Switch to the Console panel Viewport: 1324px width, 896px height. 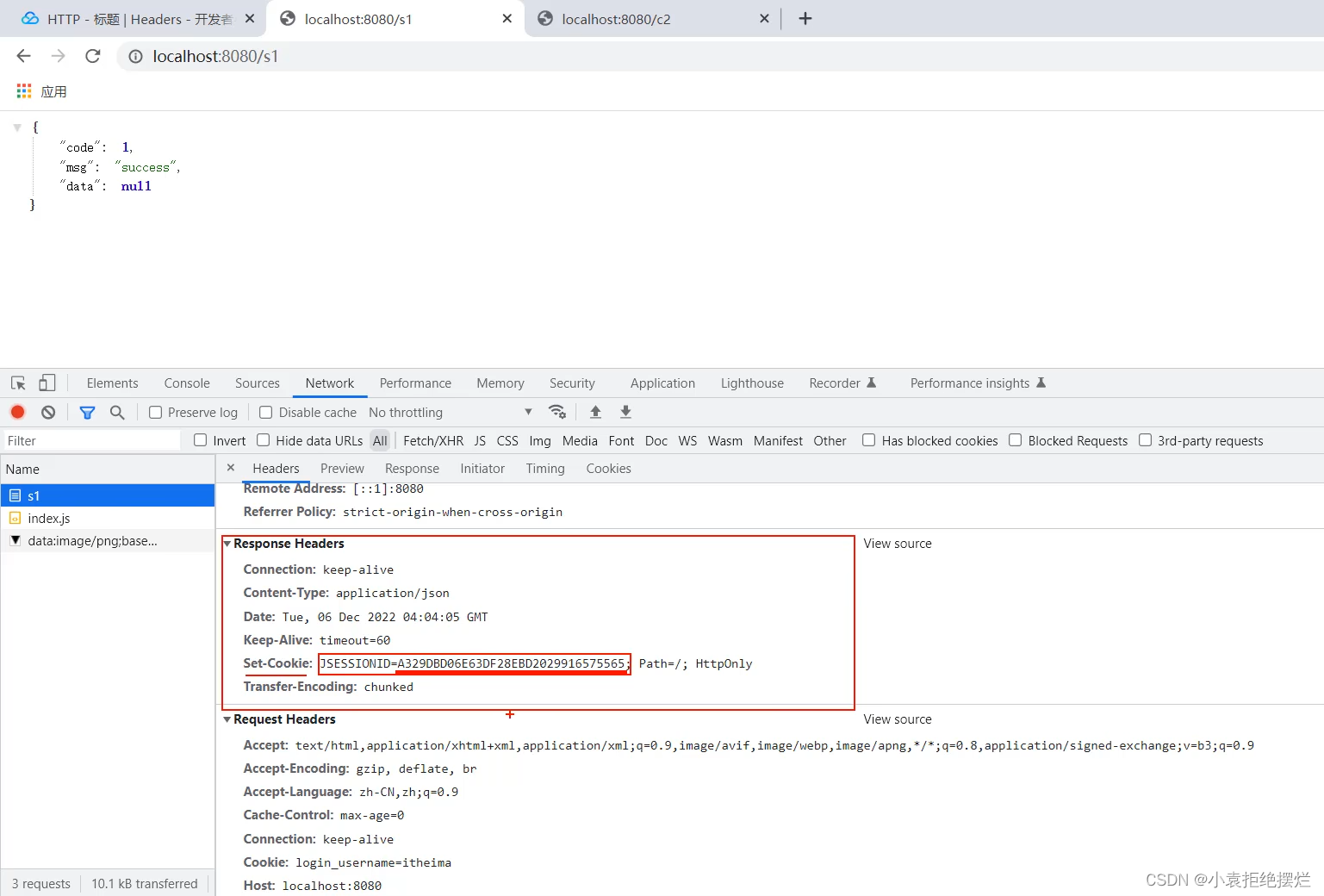[187, 383]
